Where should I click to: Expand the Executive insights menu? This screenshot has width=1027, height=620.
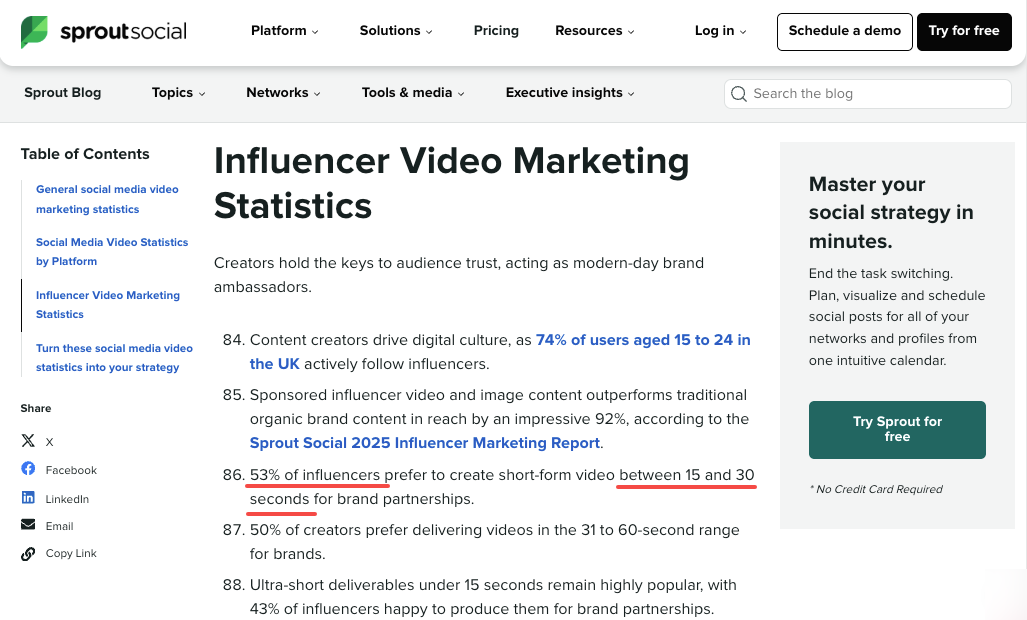coord(570,93)
